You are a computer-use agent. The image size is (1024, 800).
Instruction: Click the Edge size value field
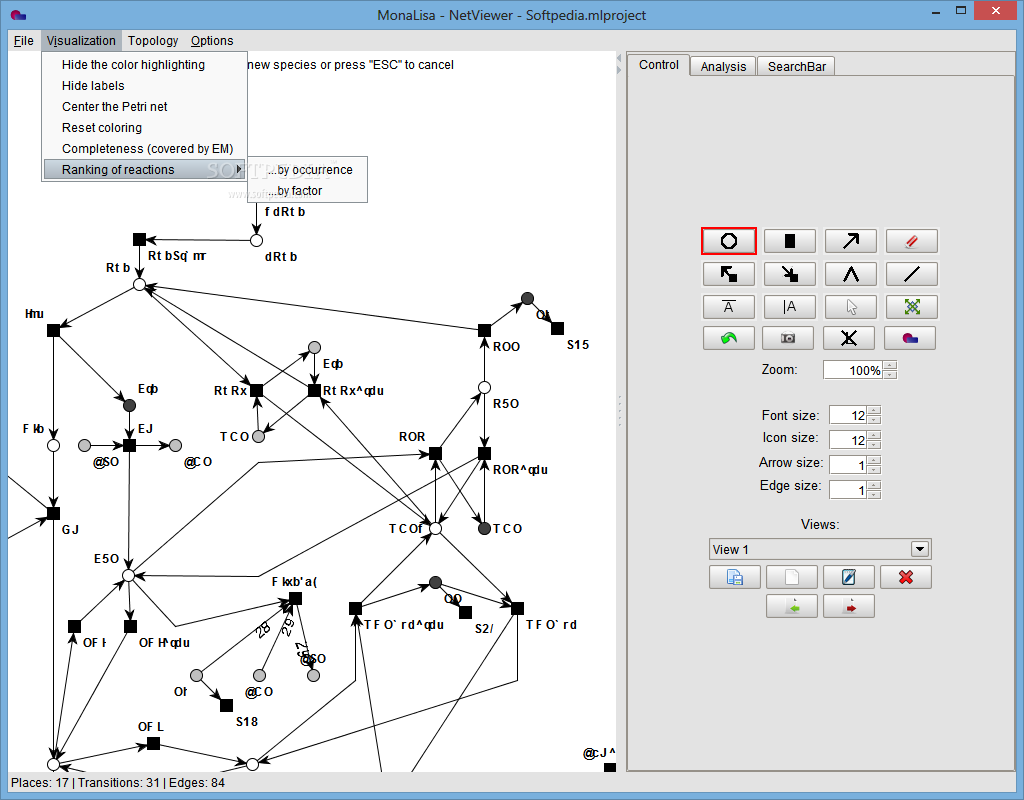(x=848, y=490)
